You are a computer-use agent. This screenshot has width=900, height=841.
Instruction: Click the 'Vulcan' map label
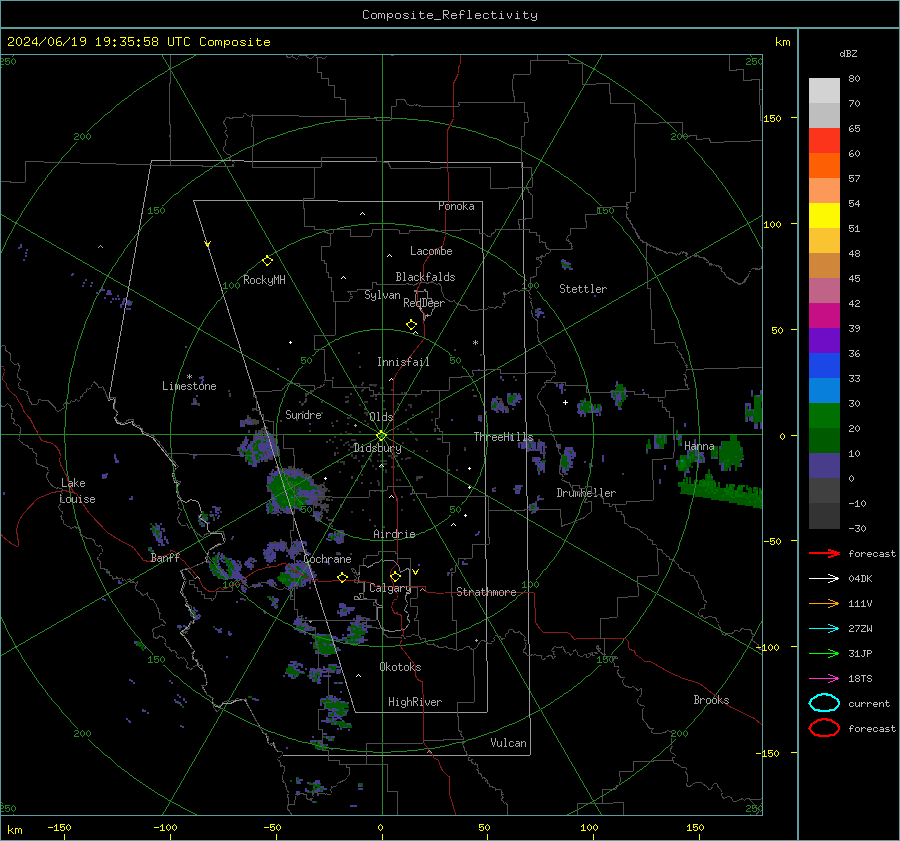pyautogui.click(x=508, y=743)
